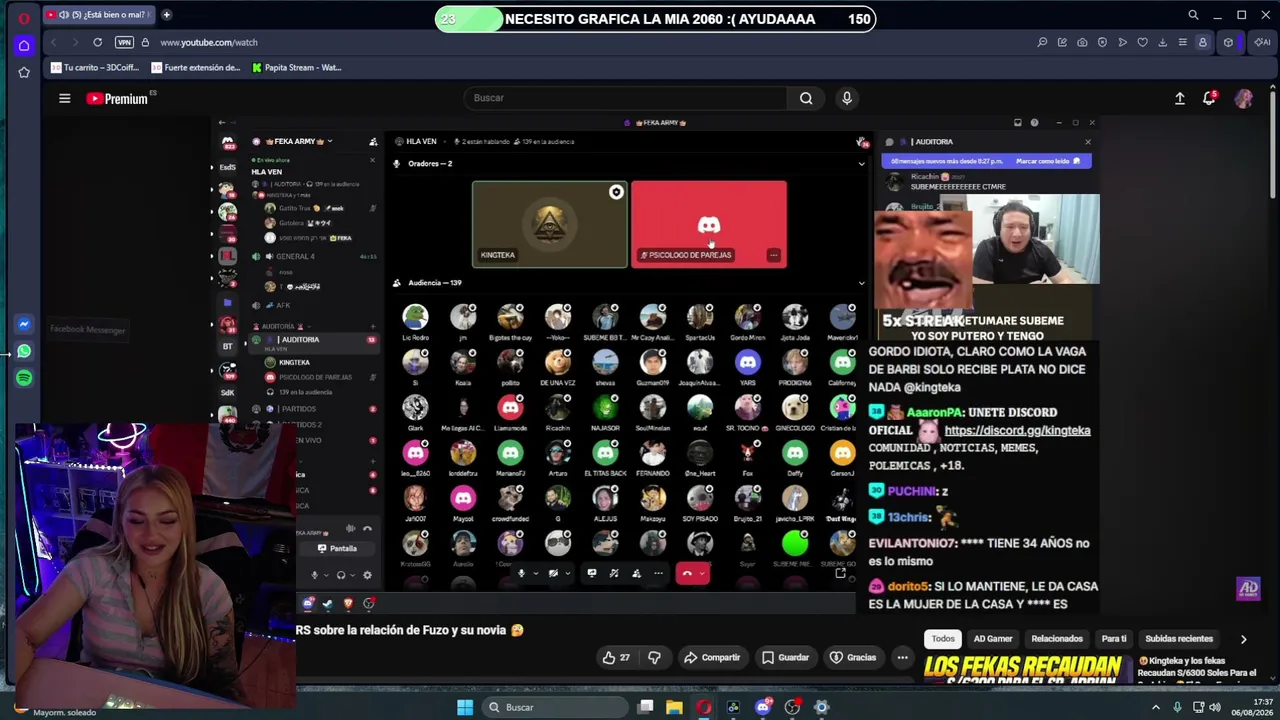Viewport: 1280px width, 720px height.
Task: Open YouTube notifications bell
Action: 1209,98
